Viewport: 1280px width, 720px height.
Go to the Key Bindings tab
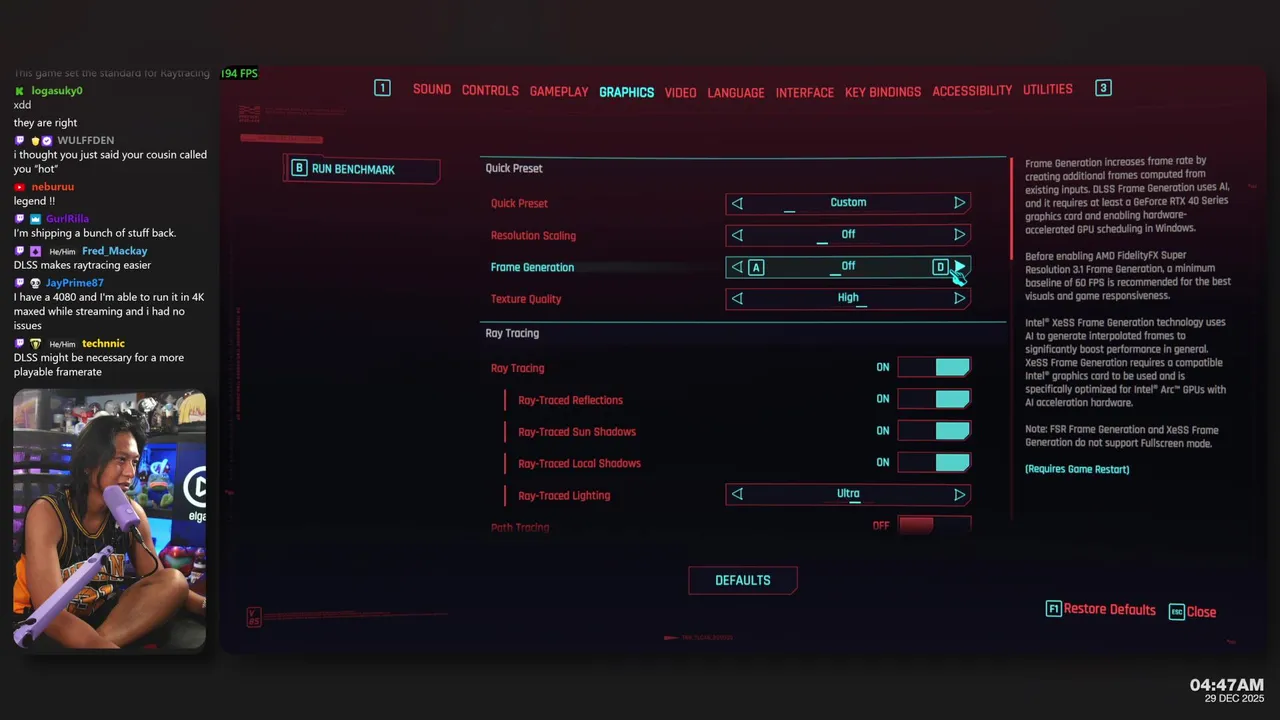tap(883, 92)
